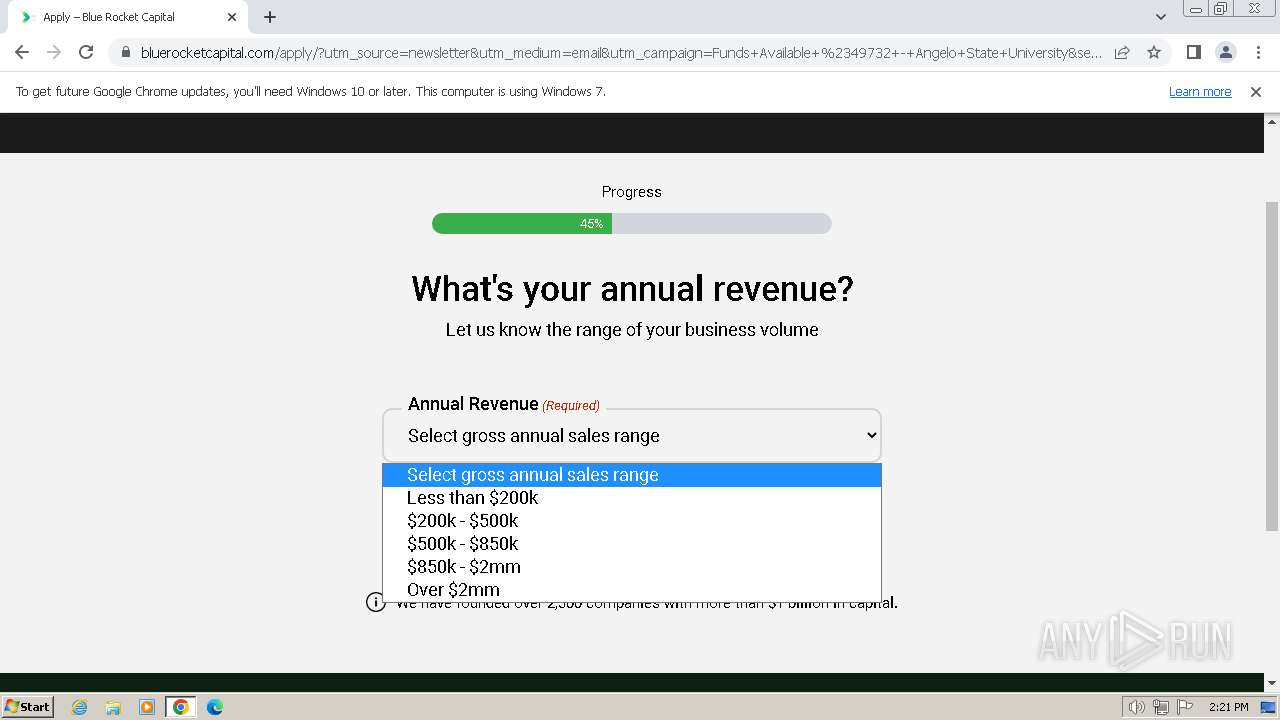
Task: Open a new browser tab
Action: point(270,17)
